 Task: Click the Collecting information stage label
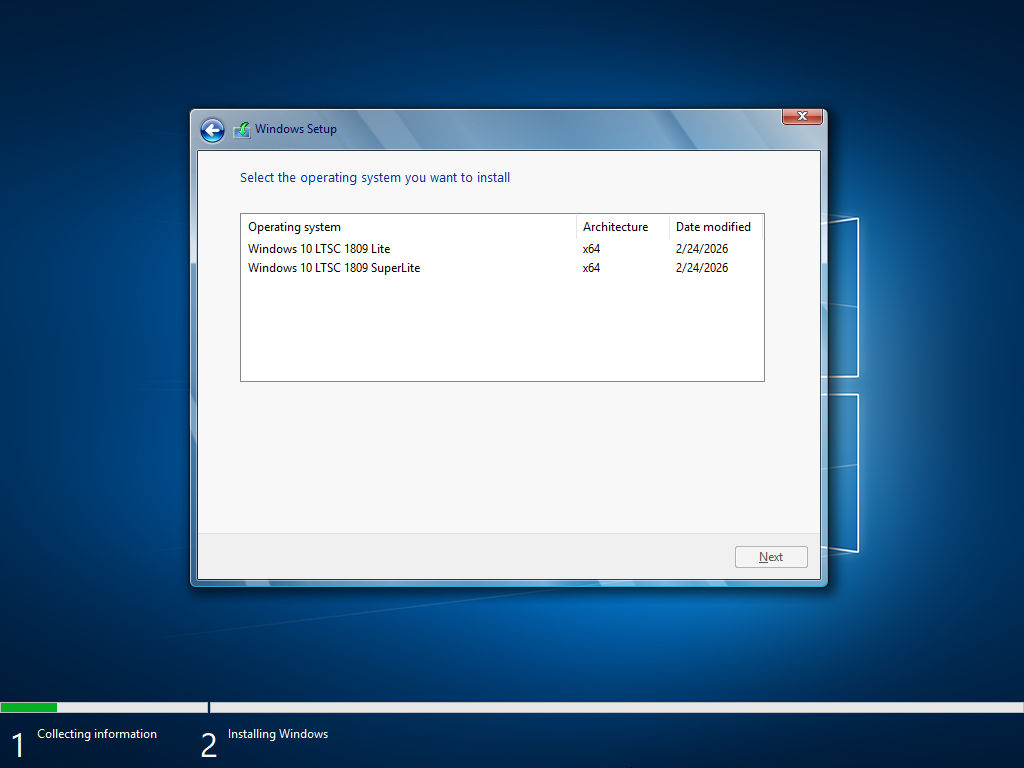pos(96,733)
